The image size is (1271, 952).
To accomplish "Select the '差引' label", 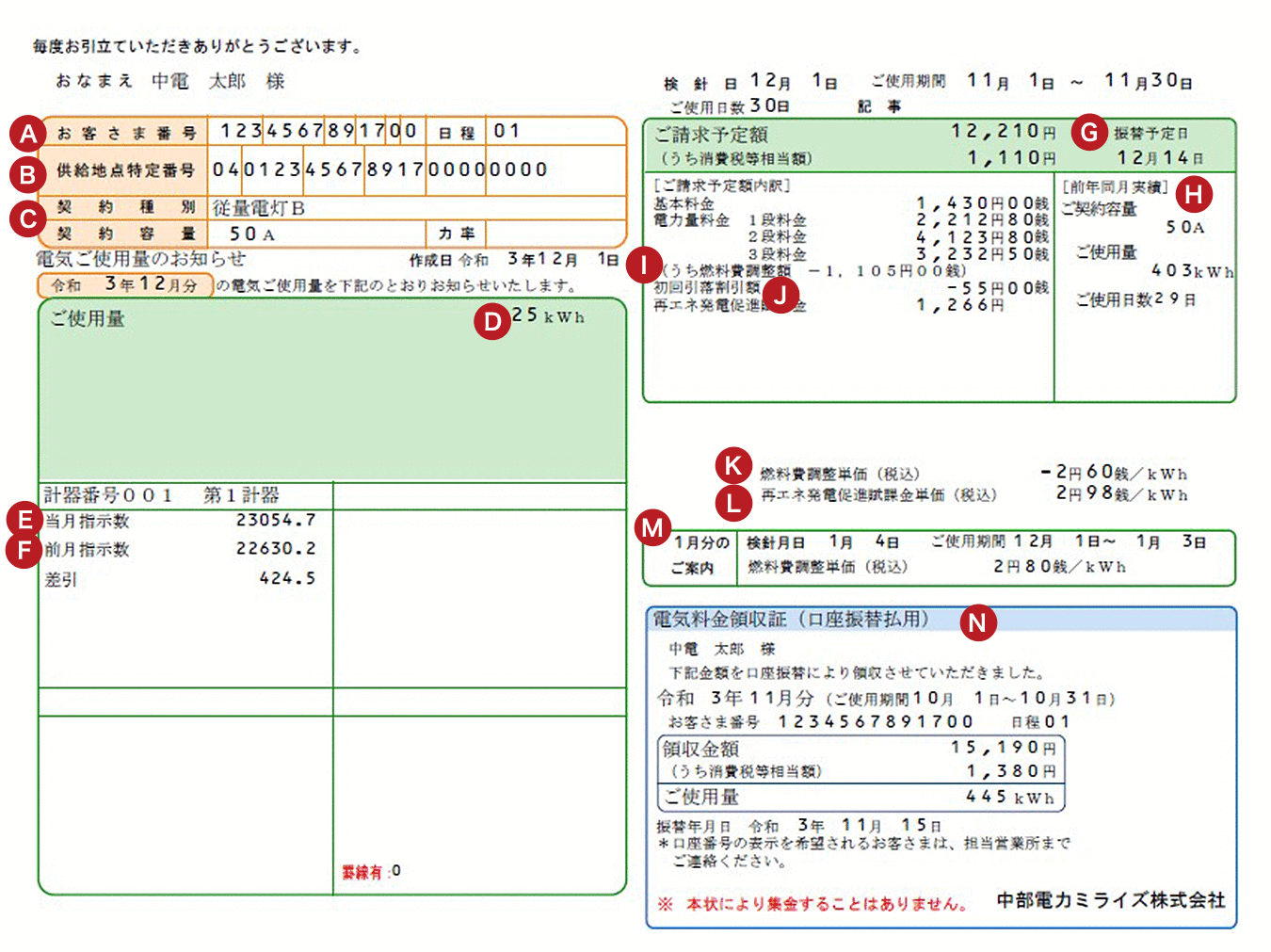I will point(60,579).
